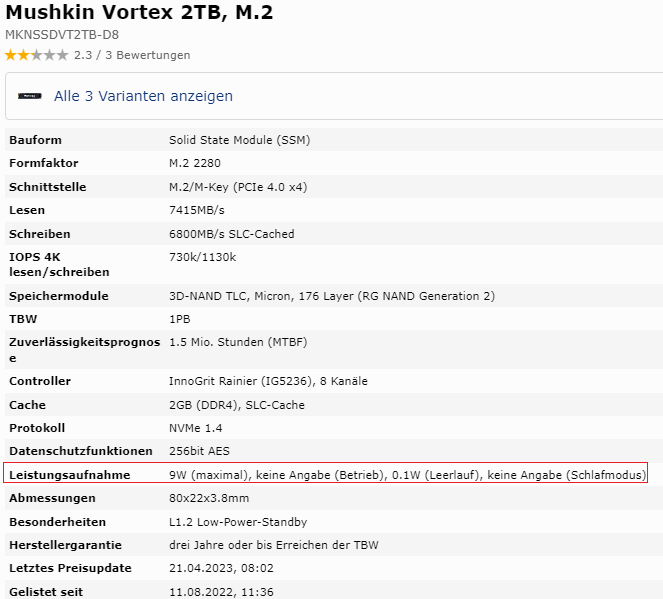Click the 'Gelistet seit' row label
Viewport: 663px width, 599px height.
coord(46,592)
